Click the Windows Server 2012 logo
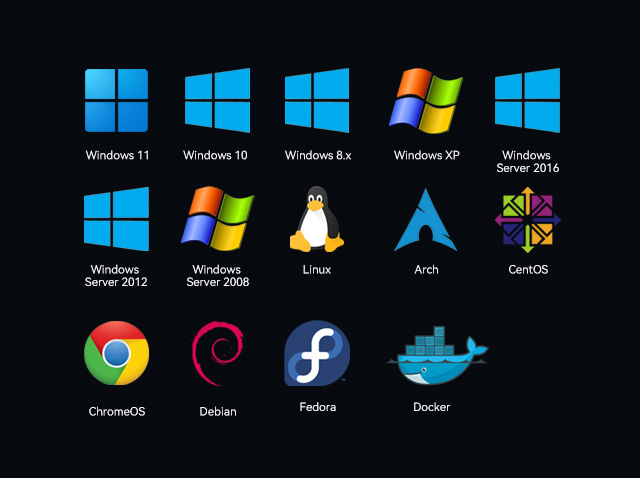640x478 pixels. click(x=116, y=219)
